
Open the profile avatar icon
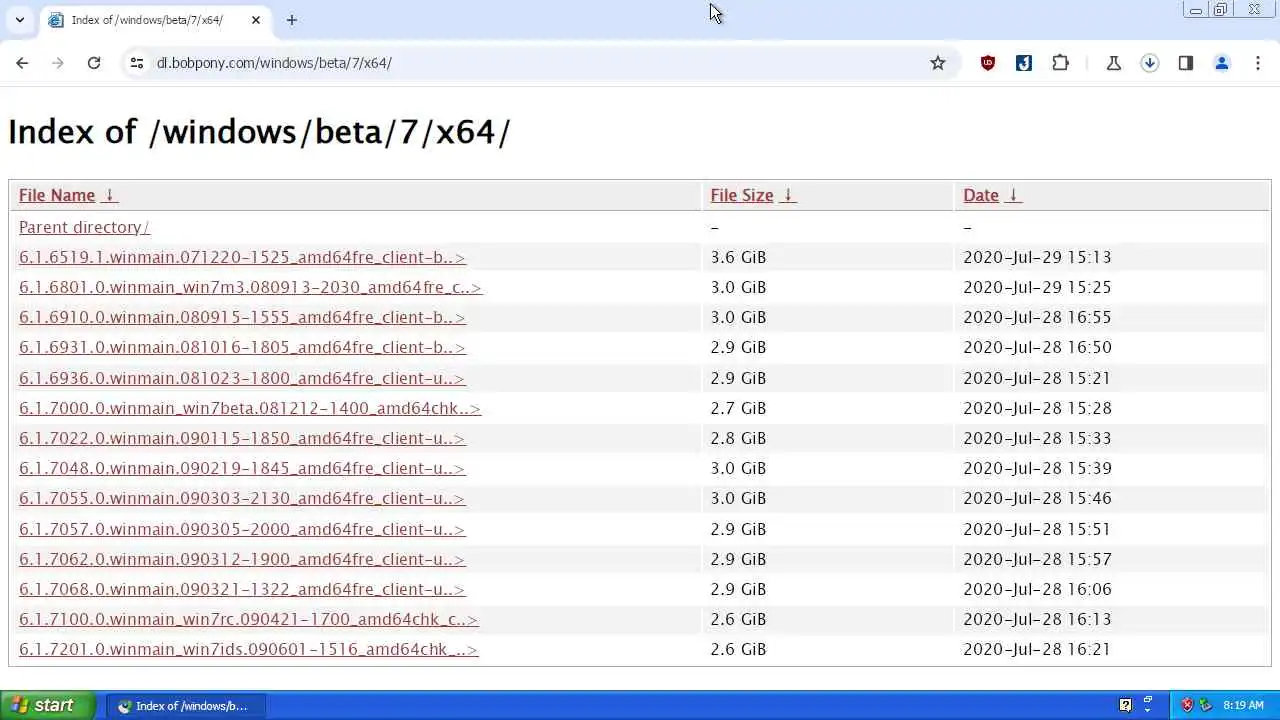[x=1222, y=63]
